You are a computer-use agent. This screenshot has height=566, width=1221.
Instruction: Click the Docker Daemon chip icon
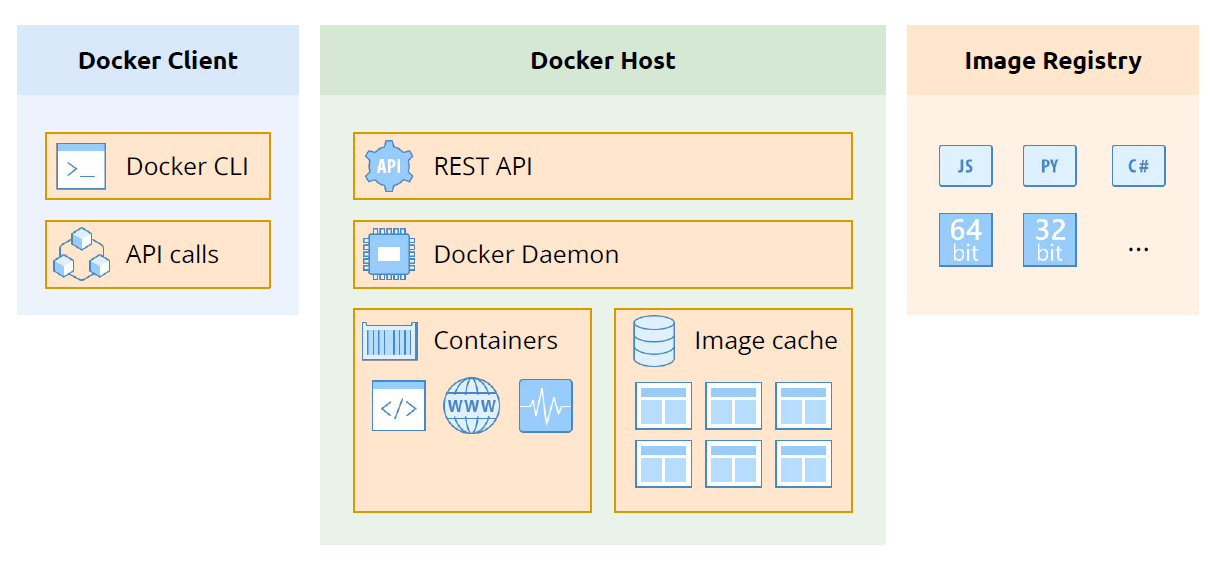pyautogui.click(x=389, y=254)
